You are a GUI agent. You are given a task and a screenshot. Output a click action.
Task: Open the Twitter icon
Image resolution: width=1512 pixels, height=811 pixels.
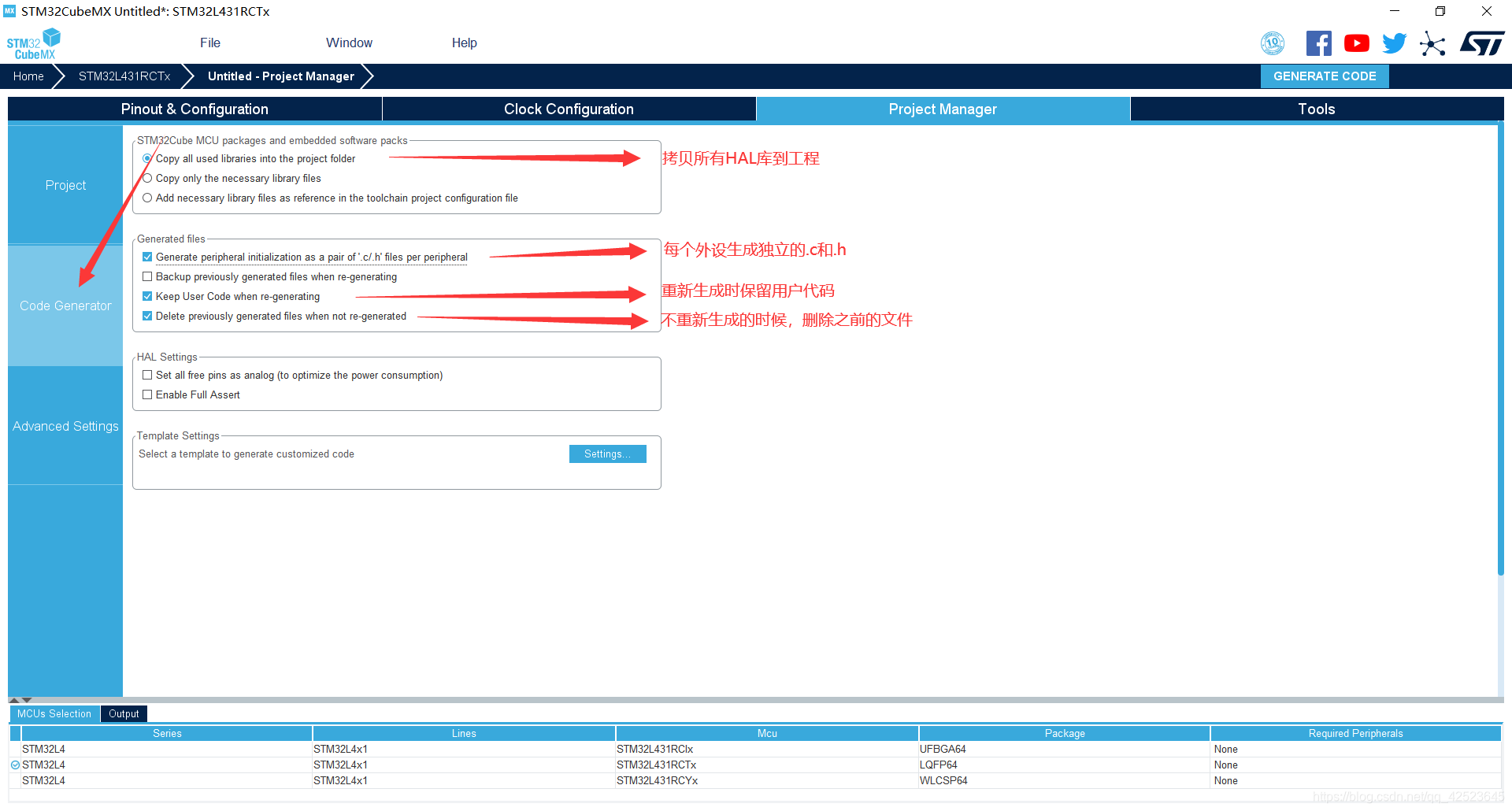pyautogui.click(x=1394, y=43)
